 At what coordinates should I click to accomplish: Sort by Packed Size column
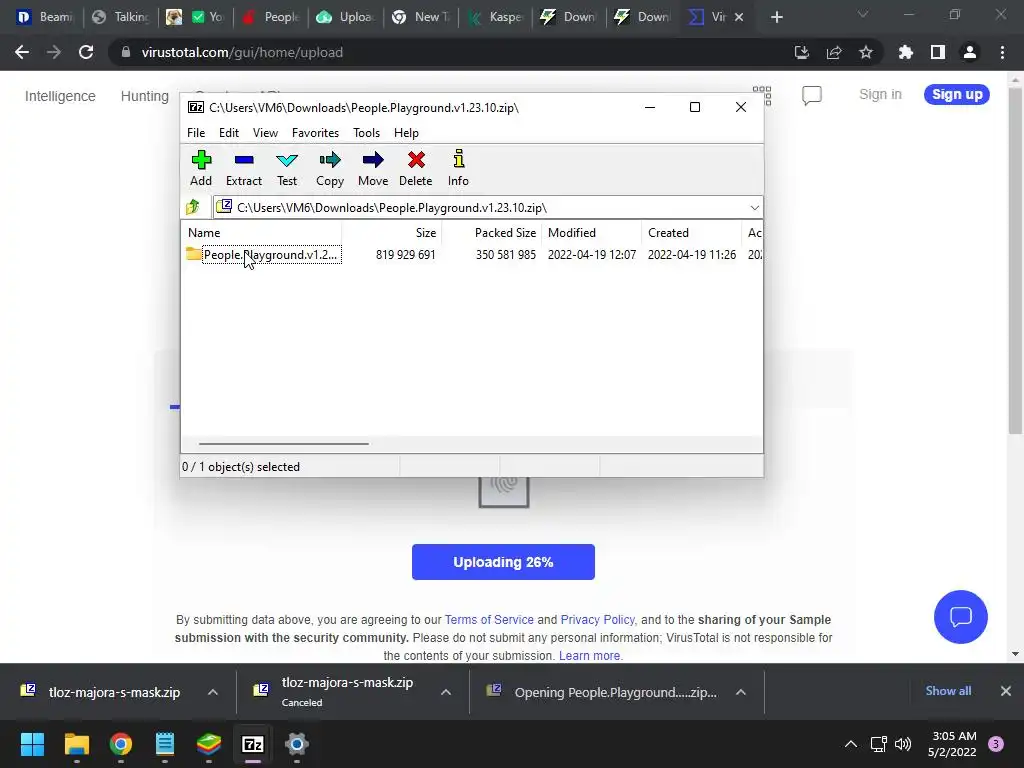coord(505,232)
